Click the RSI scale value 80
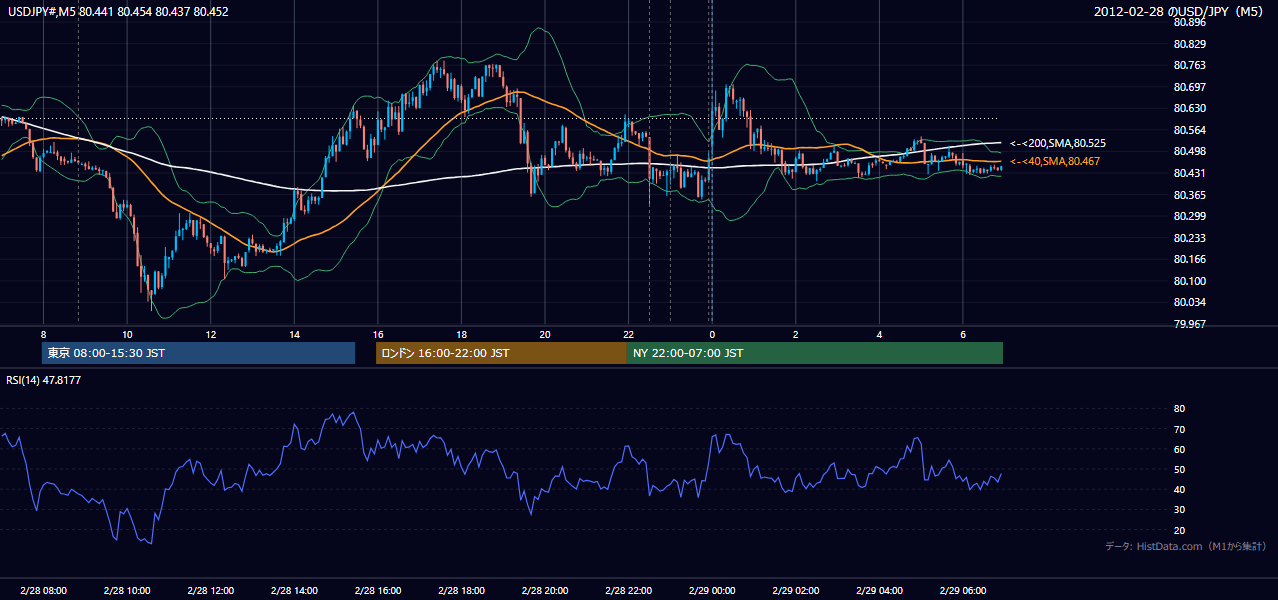The height and width of the screenshot is (600, 1278). [1180, 409]
